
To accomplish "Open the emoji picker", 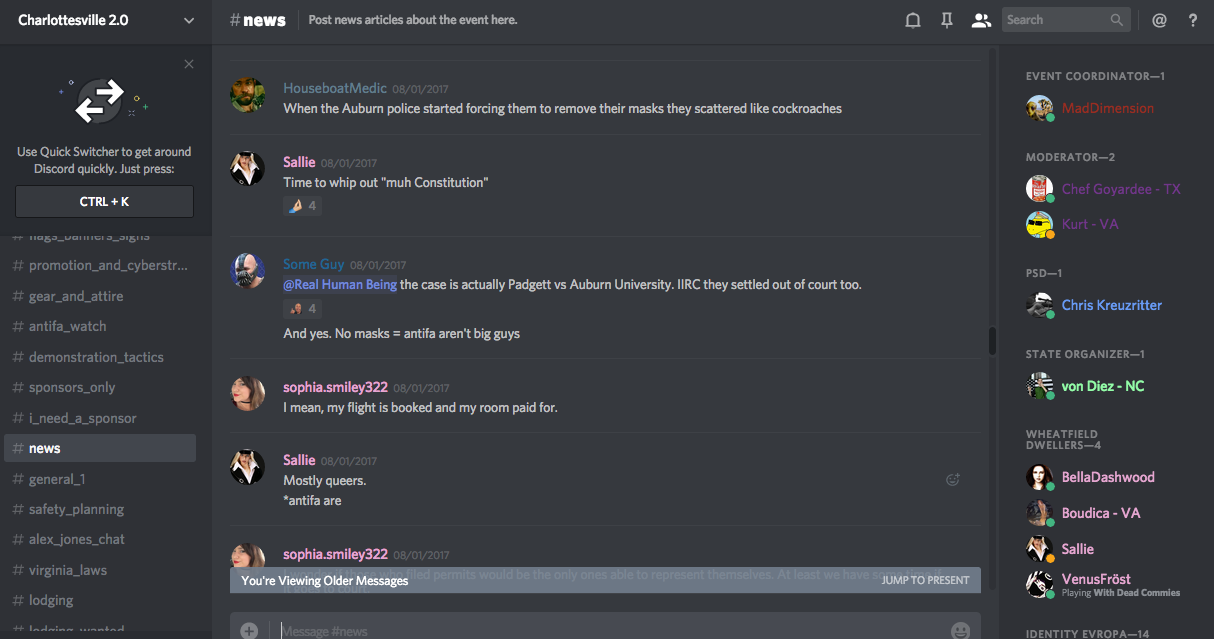I will pyautogui.click(x=960, y=631).
